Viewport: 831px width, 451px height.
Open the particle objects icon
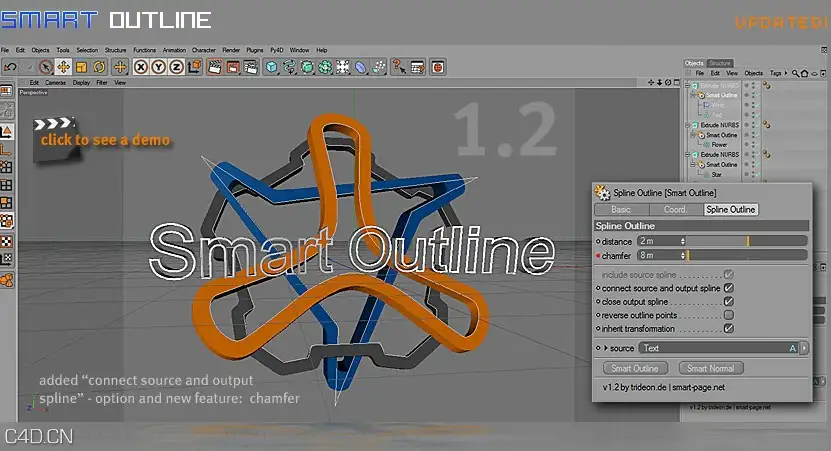pyautogui.click(x=379, y=67)
